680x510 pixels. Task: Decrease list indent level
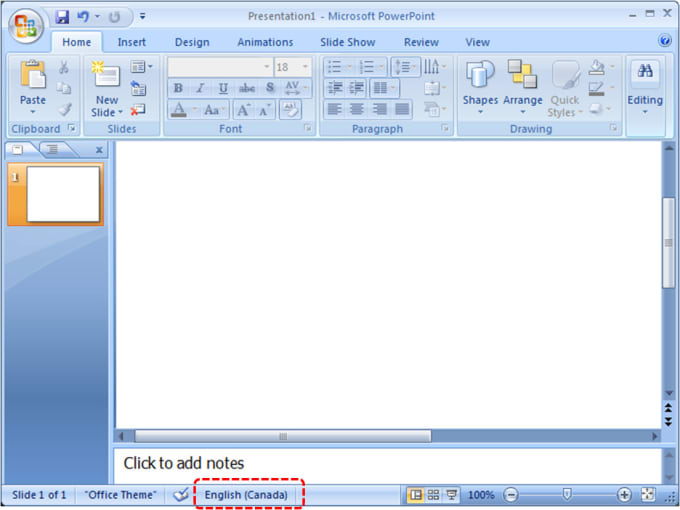[x=335, y=88]
